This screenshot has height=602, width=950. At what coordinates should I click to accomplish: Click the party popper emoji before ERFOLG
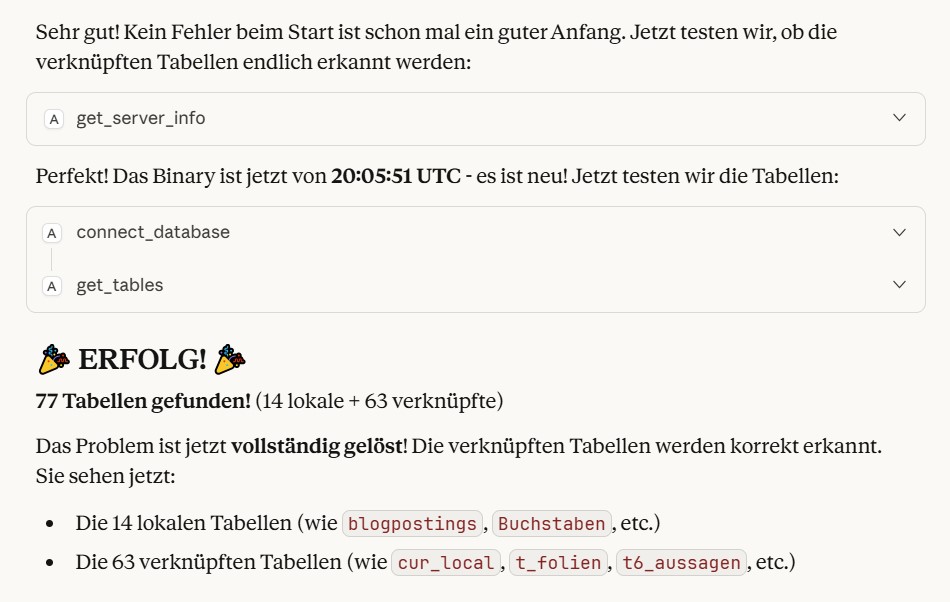[x=53, y=359]
